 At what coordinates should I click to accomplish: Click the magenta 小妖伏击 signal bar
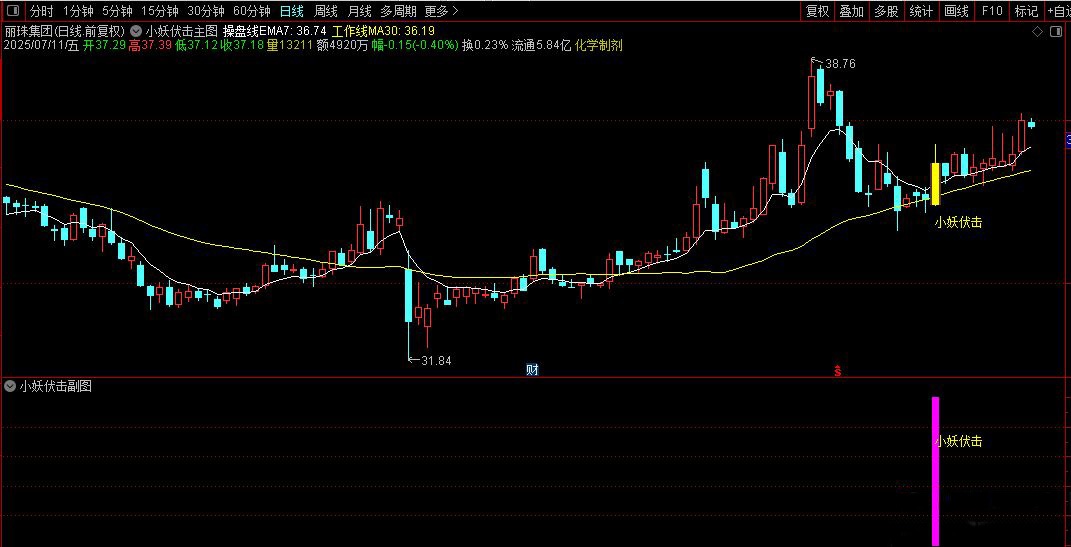(936, 471)
